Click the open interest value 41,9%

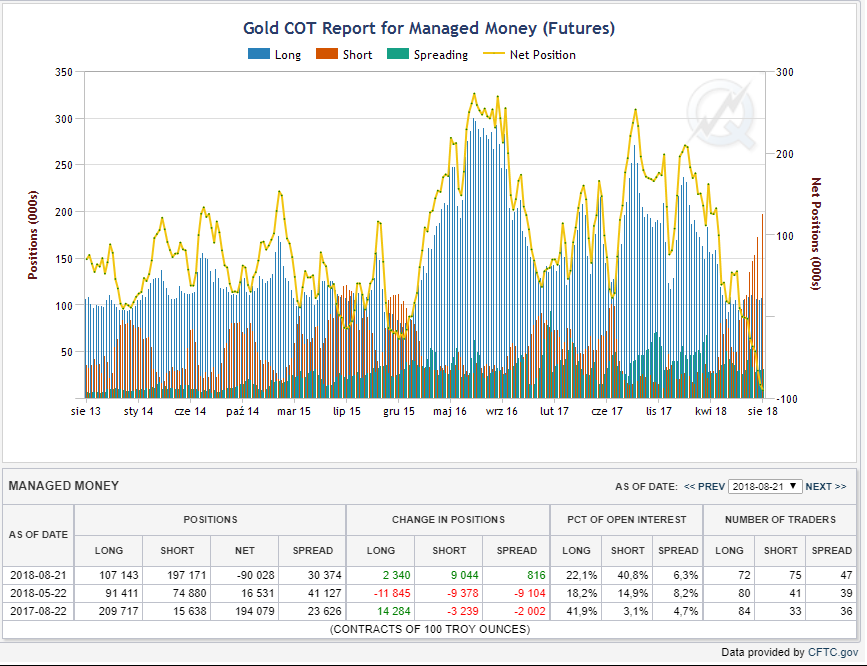(x=582, y=612)
